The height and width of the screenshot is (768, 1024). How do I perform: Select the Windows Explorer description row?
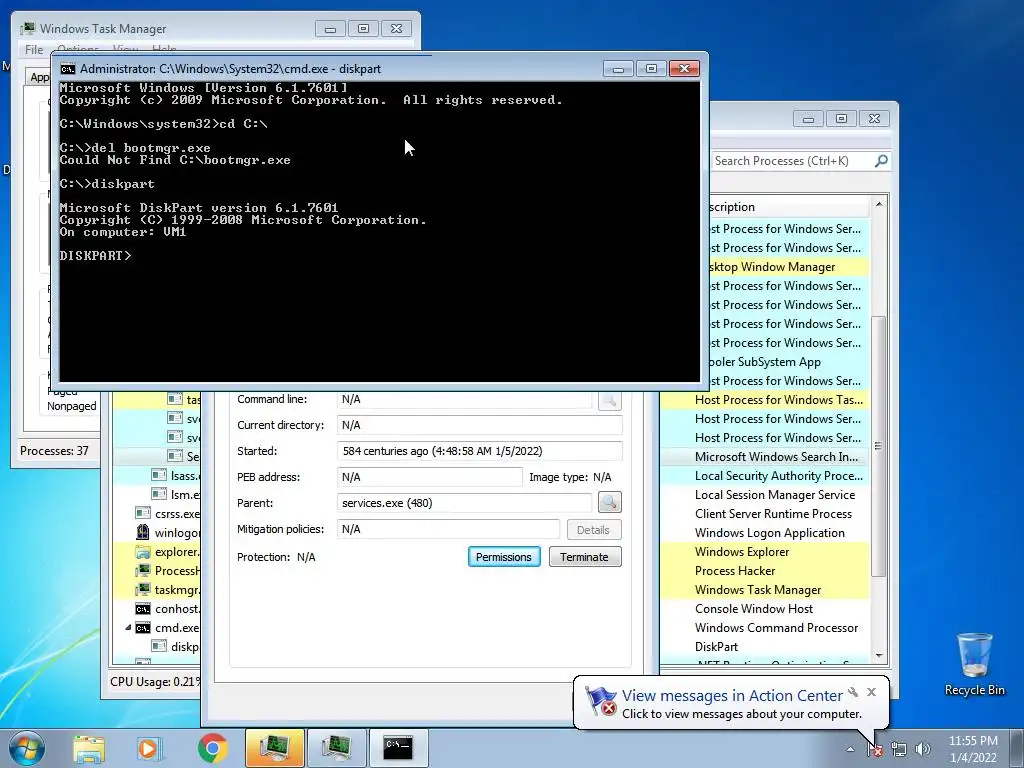click(x=765, y=551)
